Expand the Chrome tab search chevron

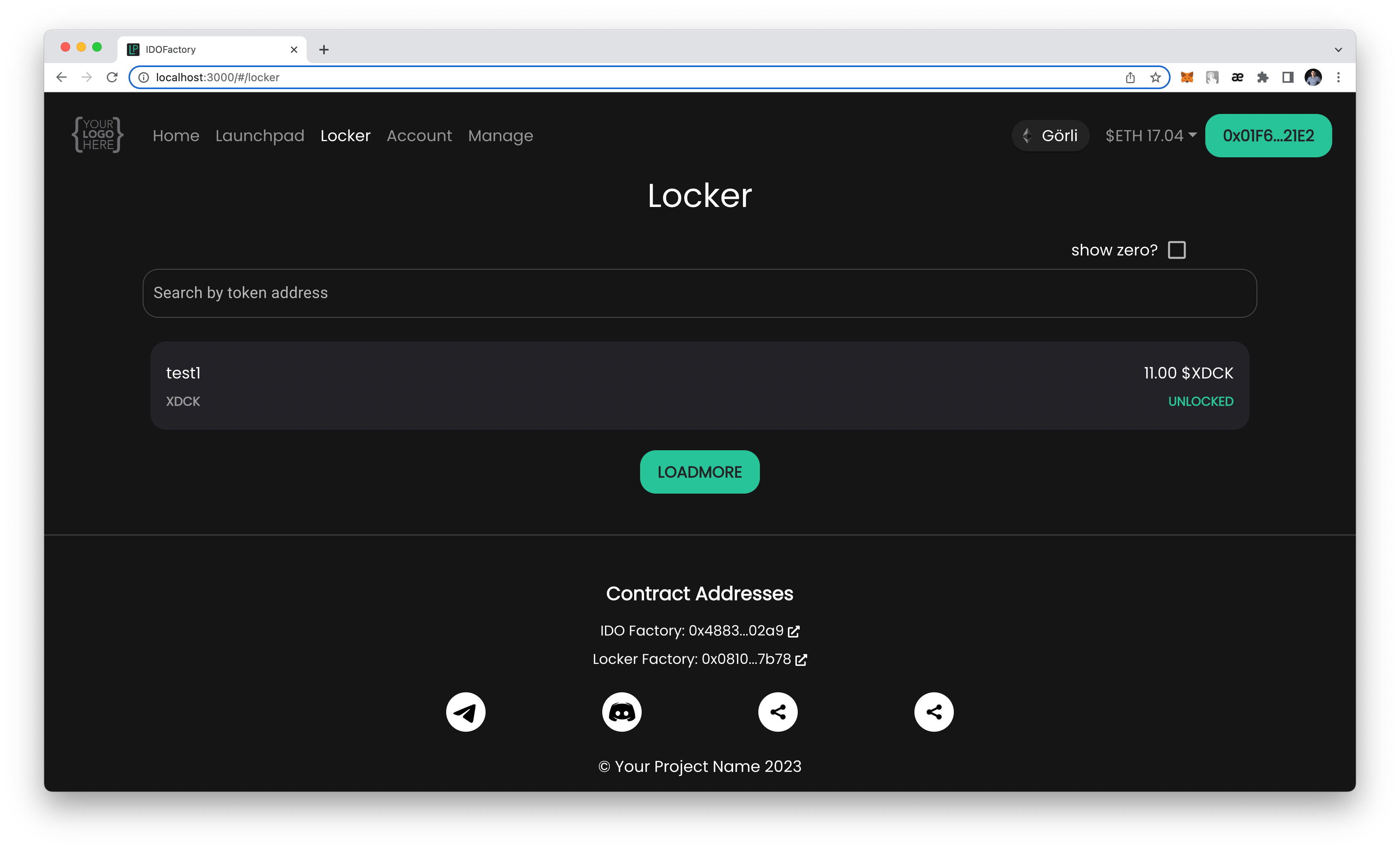1338,49
